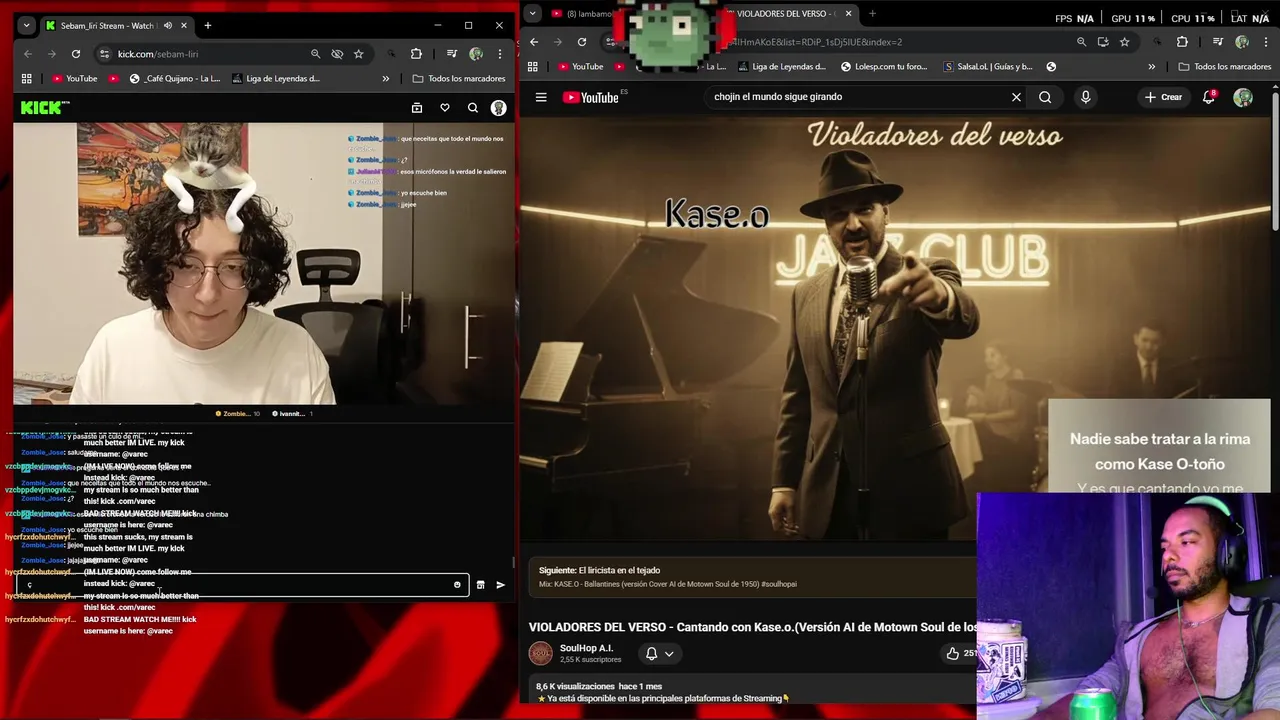The height and width of the screenshot is (720, 1280).
Task: Open subscription notification bell dropdown
Action: pyautogui.click(x=659, y=654)
